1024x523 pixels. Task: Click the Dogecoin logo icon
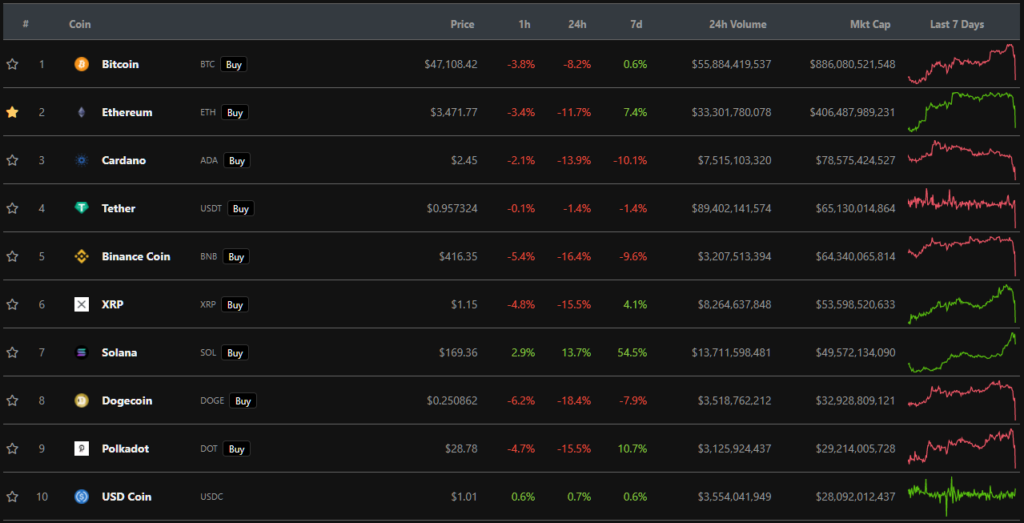(x=81, y=400)
